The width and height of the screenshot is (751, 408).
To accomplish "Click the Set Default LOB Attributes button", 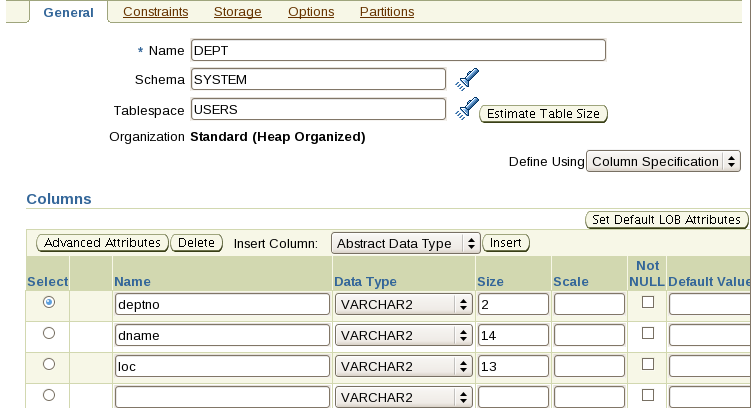I will tap(666, 219).
